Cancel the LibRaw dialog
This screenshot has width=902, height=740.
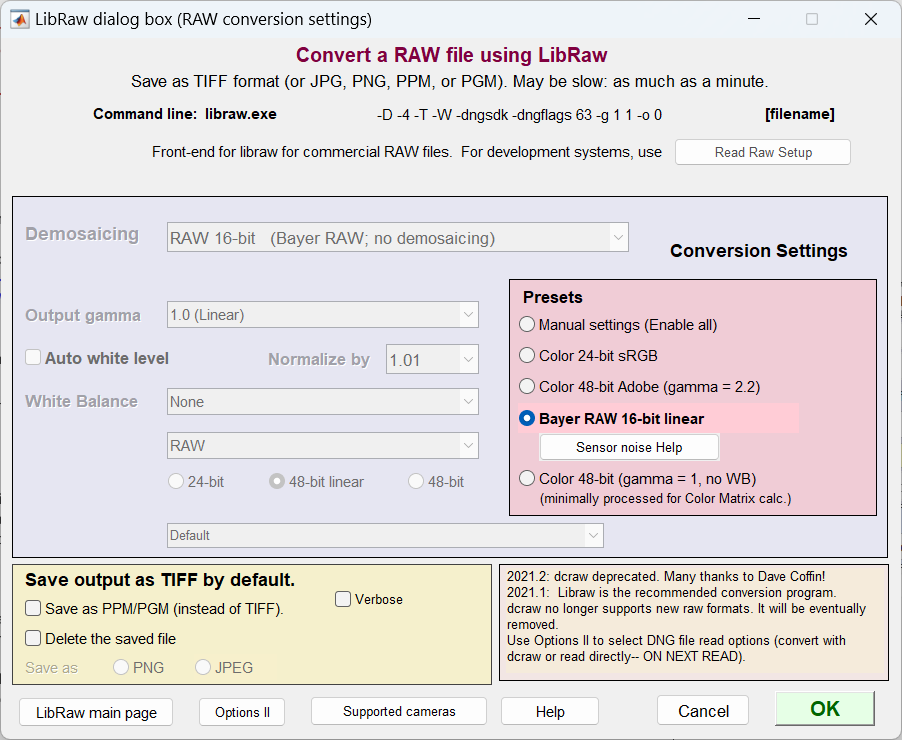click(703, 711)
